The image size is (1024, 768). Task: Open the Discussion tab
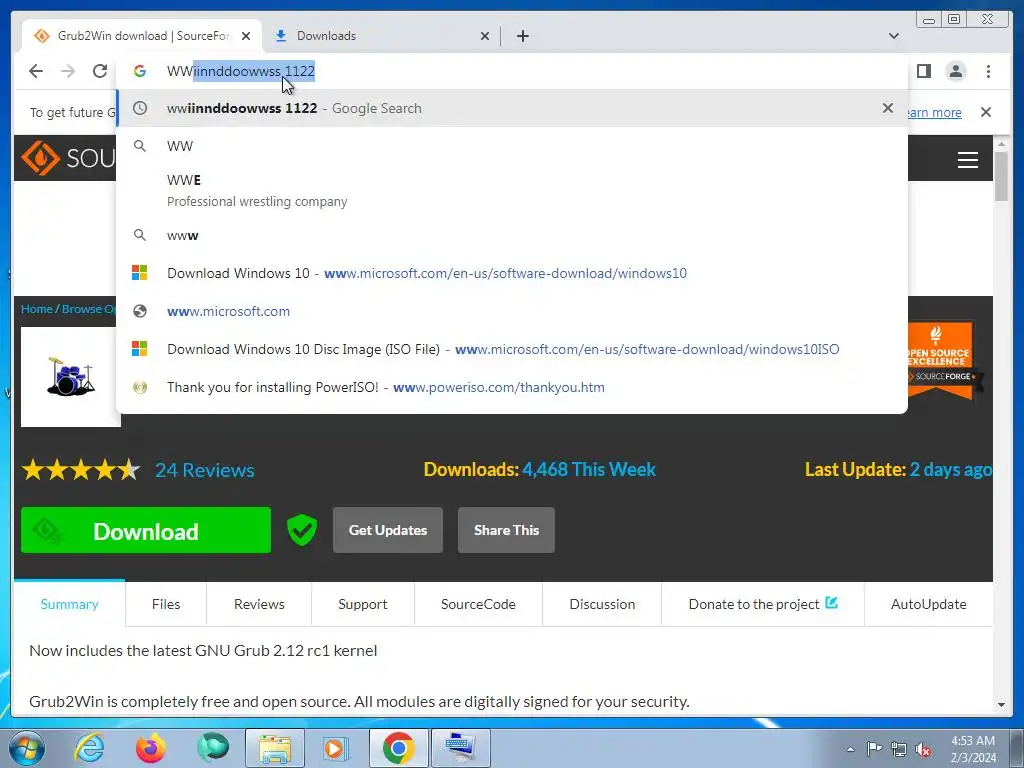tap(602, 604)
